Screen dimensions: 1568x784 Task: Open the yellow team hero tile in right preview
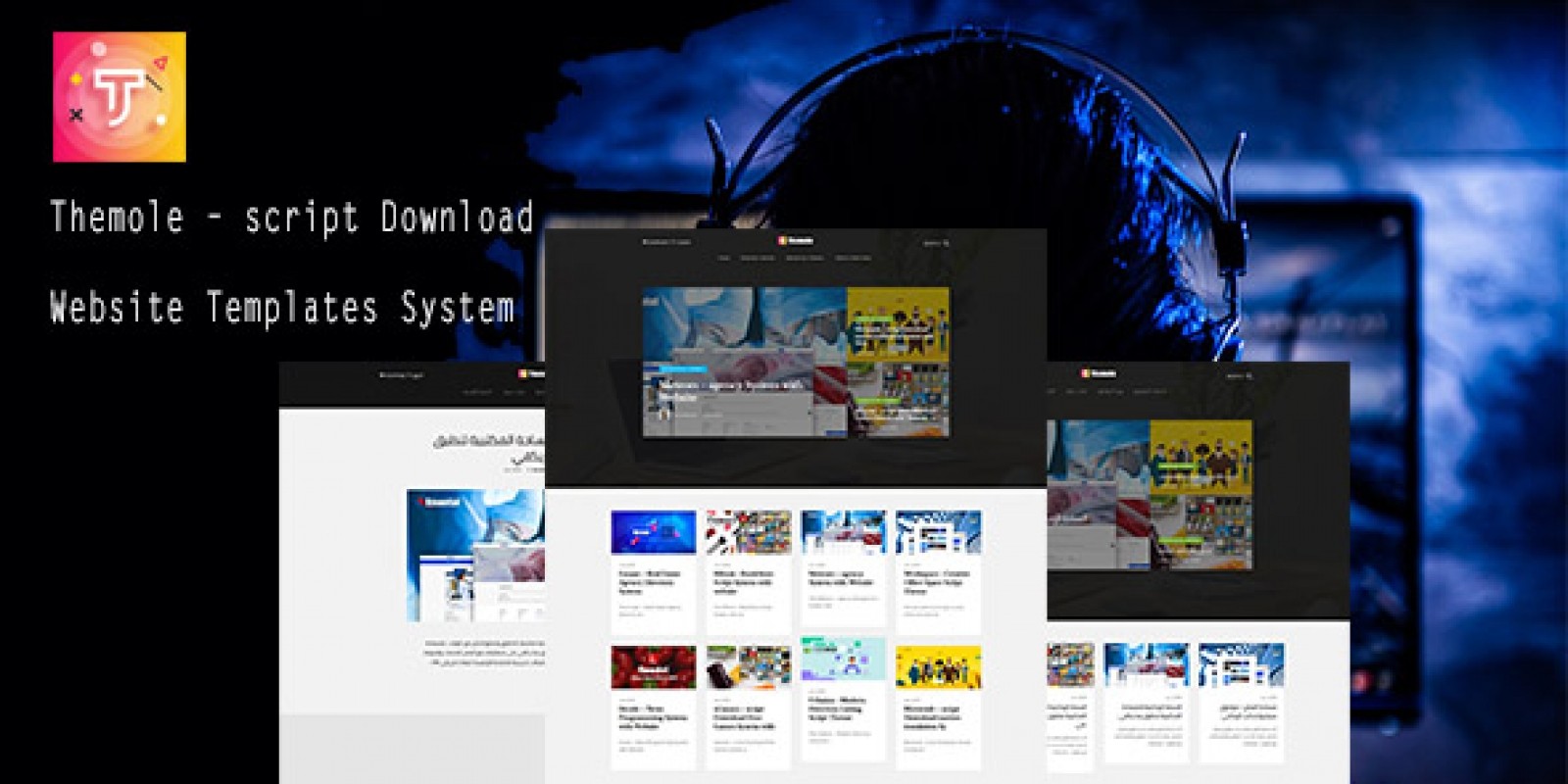click(x=1200, y=458)
